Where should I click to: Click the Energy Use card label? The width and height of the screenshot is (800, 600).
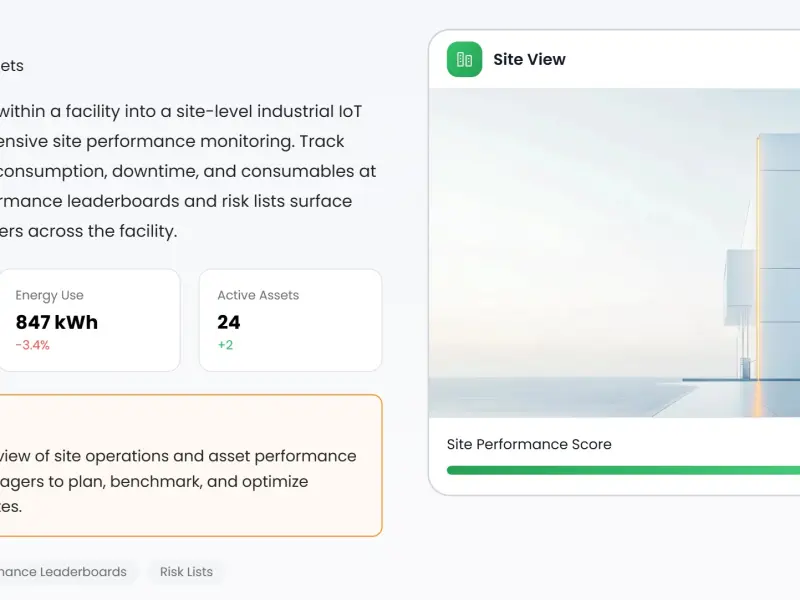pyautogui.click(x=49, y=295)
